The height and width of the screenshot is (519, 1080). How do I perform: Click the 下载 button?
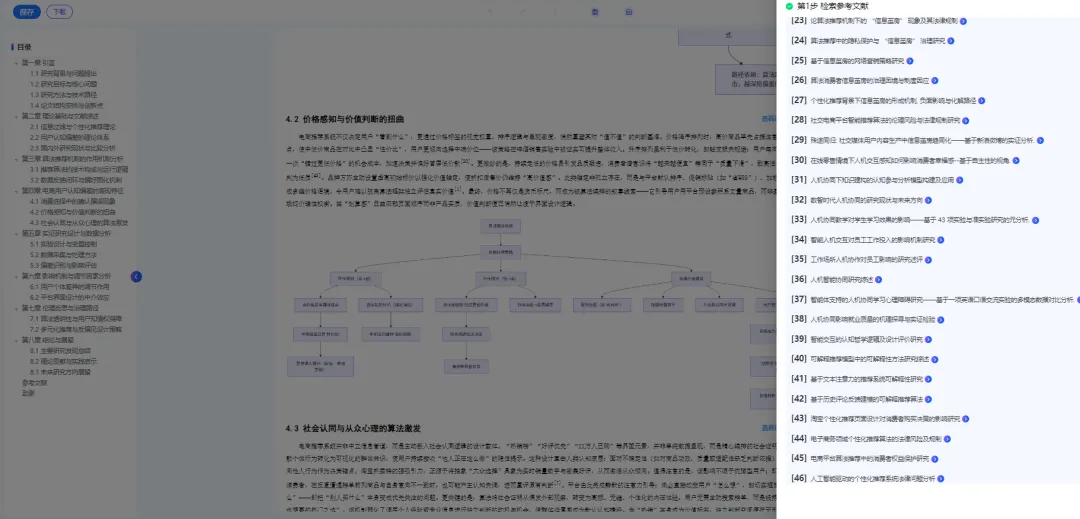(59, 12)
